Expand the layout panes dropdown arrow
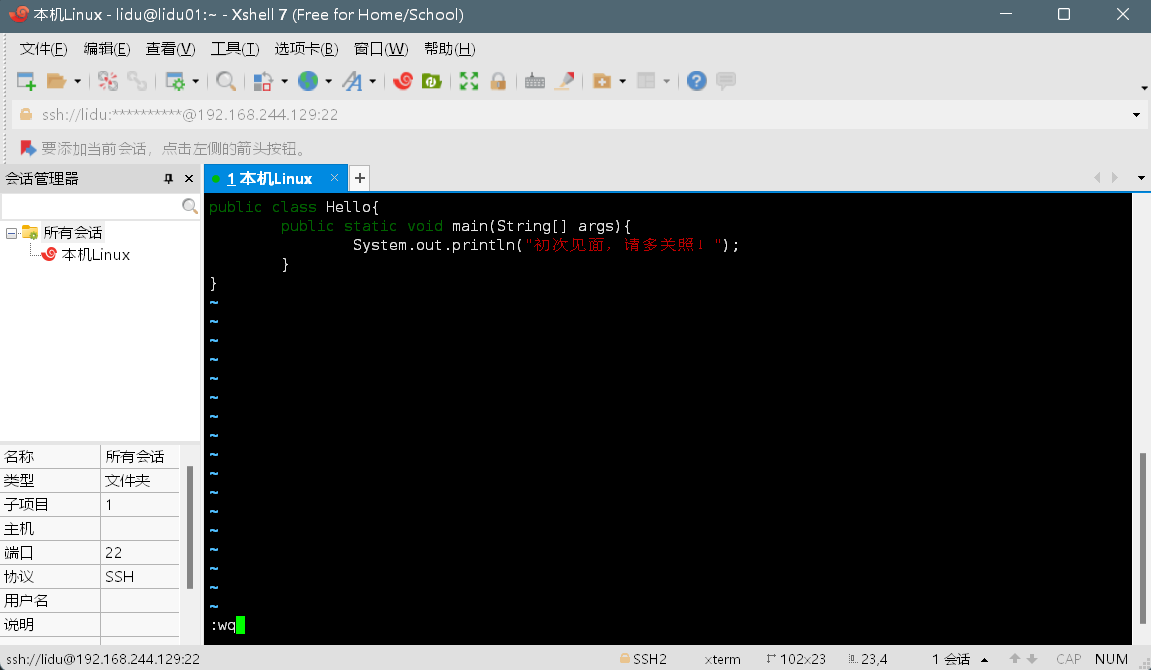Screen dimensions: 1151x670 (667, 81)
